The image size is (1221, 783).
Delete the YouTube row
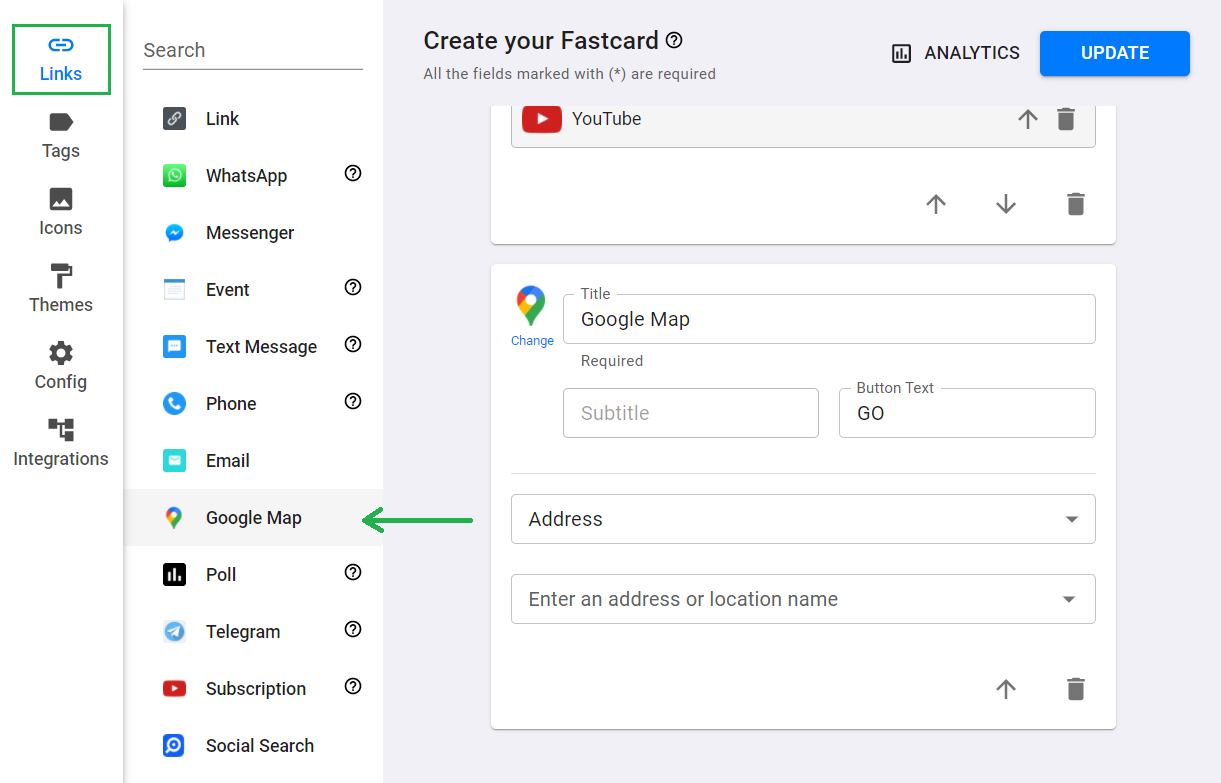(1066, 119)
